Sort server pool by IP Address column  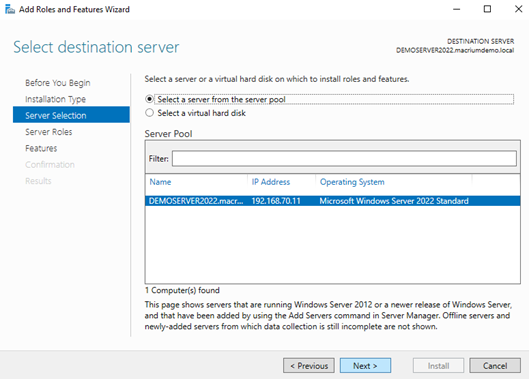coord(271,182)
